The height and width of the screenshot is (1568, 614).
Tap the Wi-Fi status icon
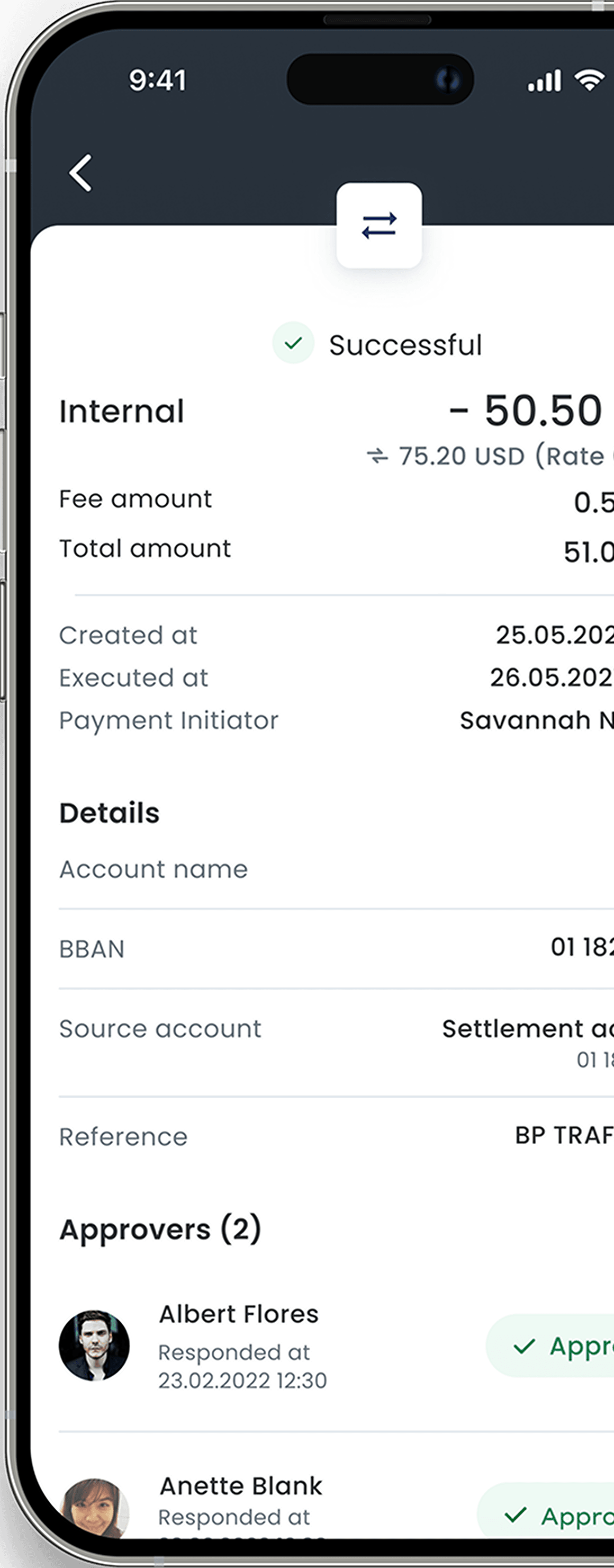(x=590, y=80)
